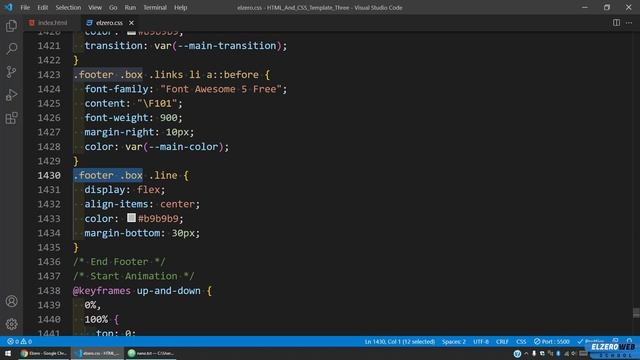Click the Live Server Port : 5500 indicator
This screenshot has height=360, width=640.
point(551,341)
